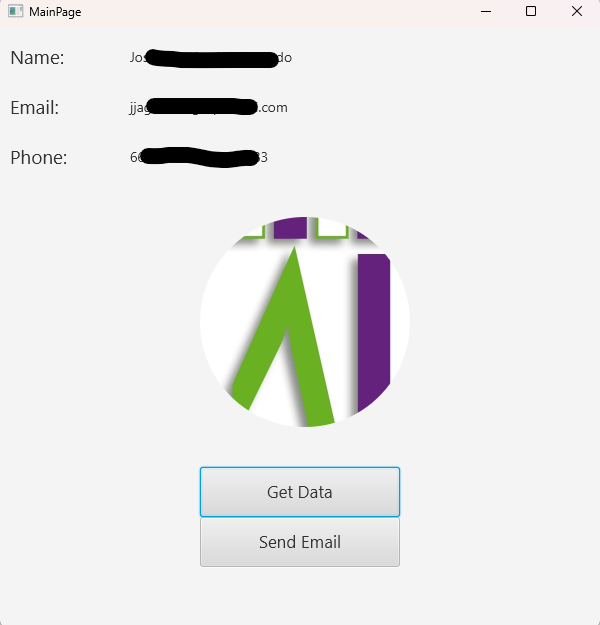This screenshot has height=625, width=600.
Task: Click the tall purple bar in the logo
Action: pos(374,331)
